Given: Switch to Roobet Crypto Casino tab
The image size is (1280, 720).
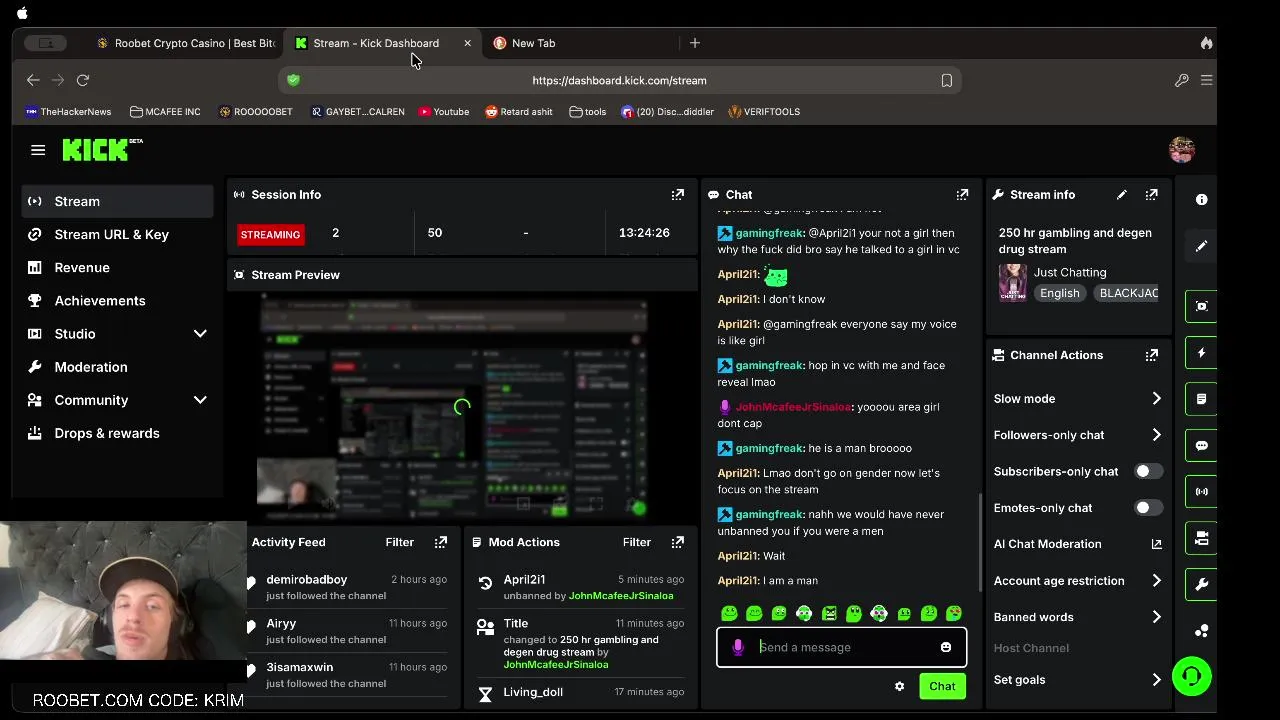Looking at the screenshot, I should pyautogui.click(x=186, y=43).
